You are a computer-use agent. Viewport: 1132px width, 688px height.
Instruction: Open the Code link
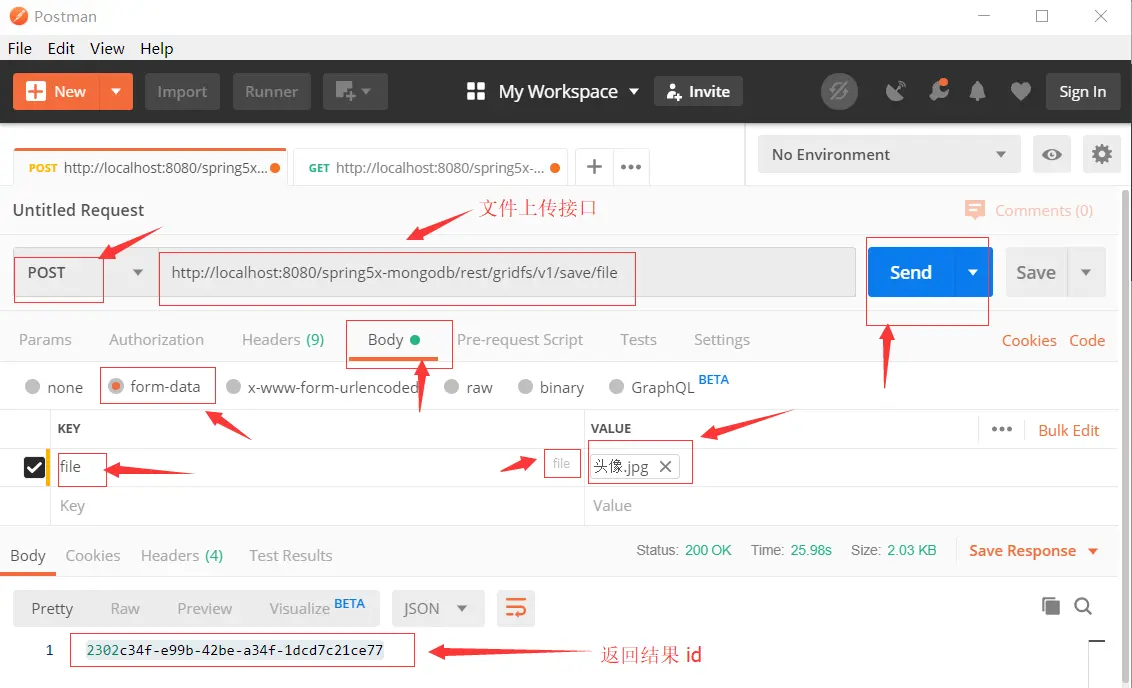pos(1087,340)
